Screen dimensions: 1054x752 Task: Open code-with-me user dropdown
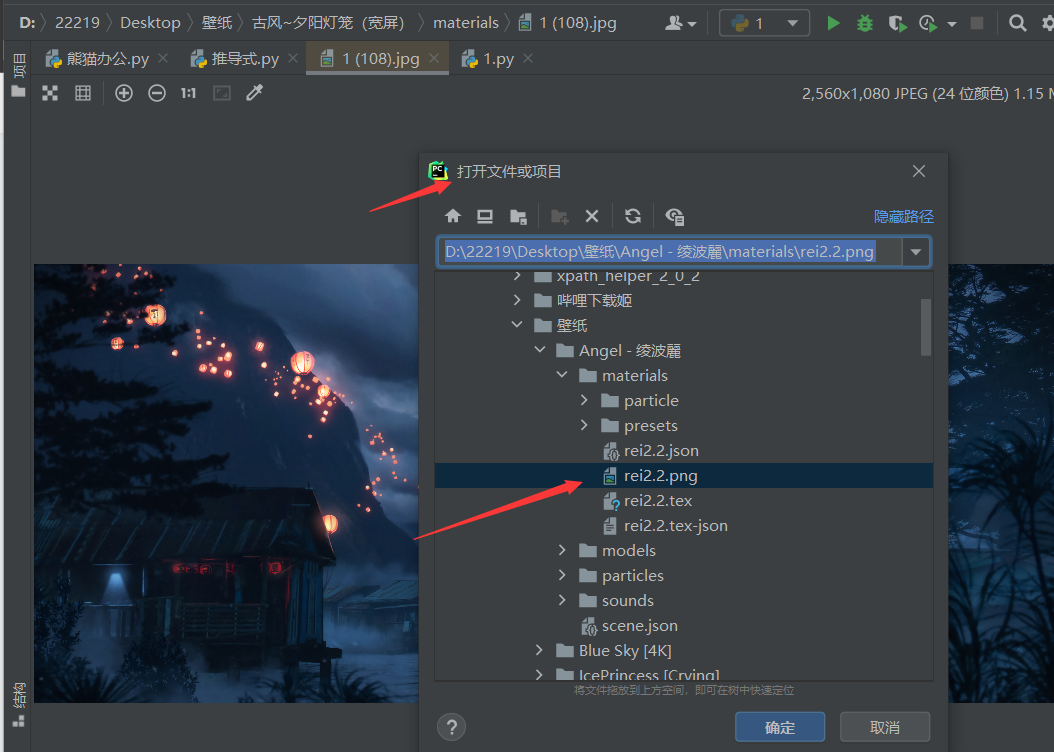tap(680, 24)
